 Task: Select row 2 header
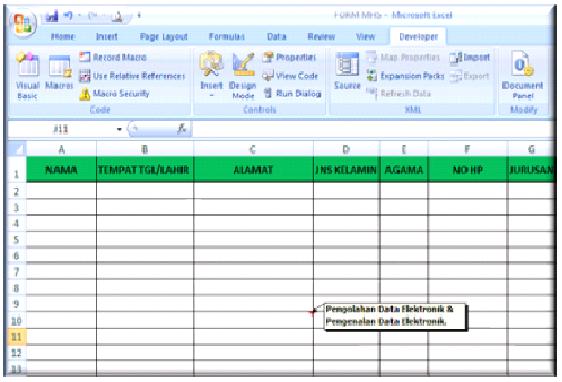click(16, 191)
